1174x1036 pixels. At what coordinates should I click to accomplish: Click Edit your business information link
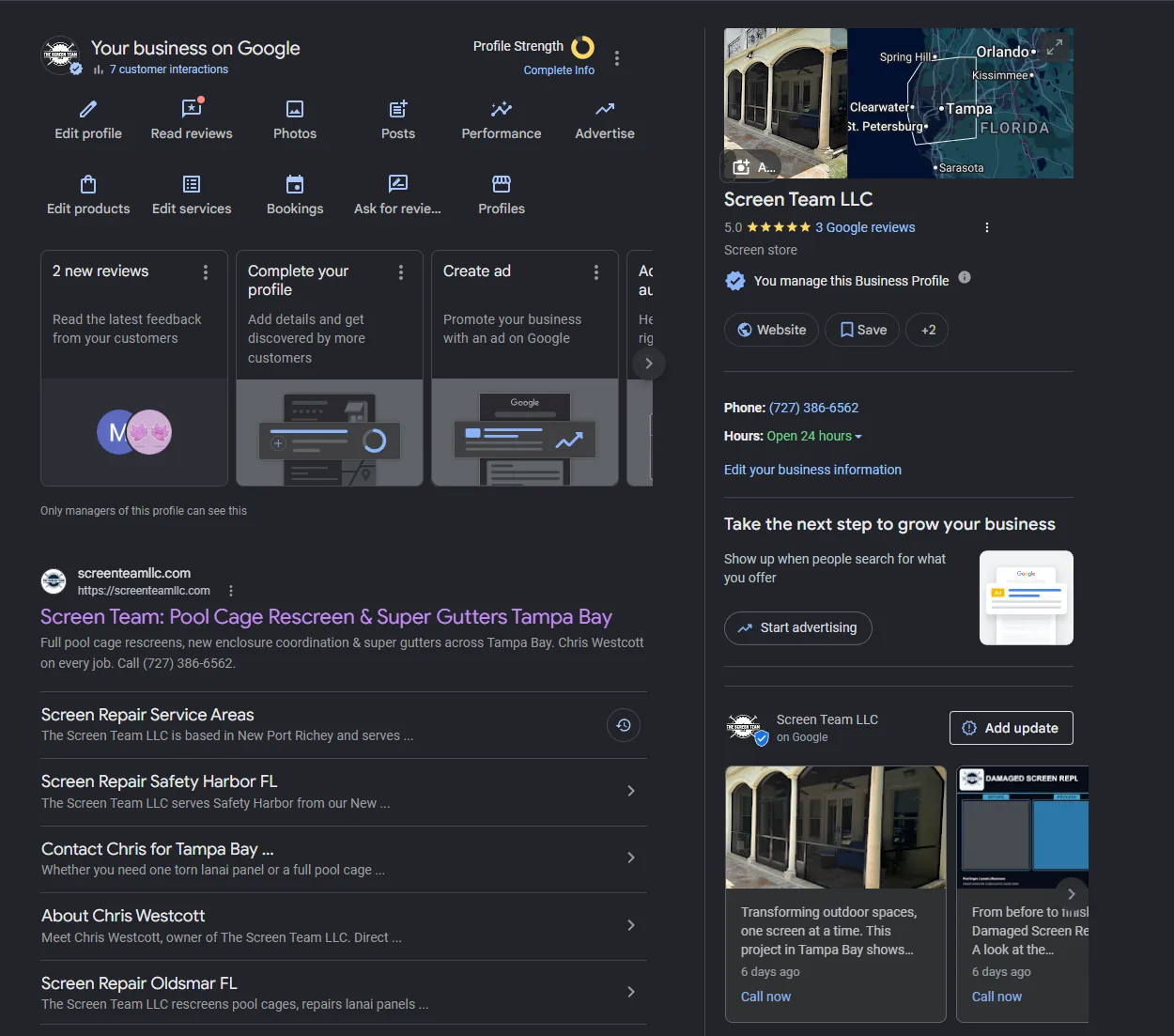coord(812,470)
